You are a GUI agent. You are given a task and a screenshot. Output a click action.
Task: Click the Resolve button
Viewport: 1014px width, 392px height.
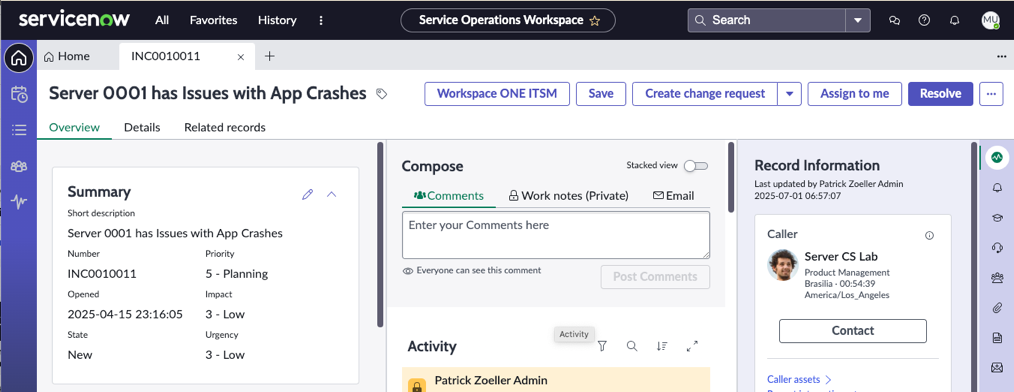coord(940,94)
